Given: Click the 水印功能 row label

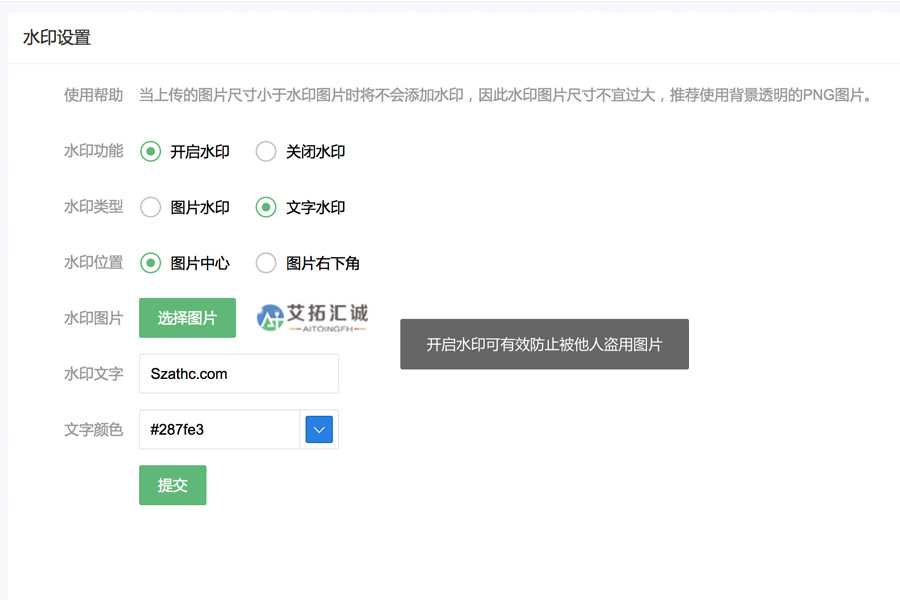Looking at the screenshot, I should tap(92, 151).
